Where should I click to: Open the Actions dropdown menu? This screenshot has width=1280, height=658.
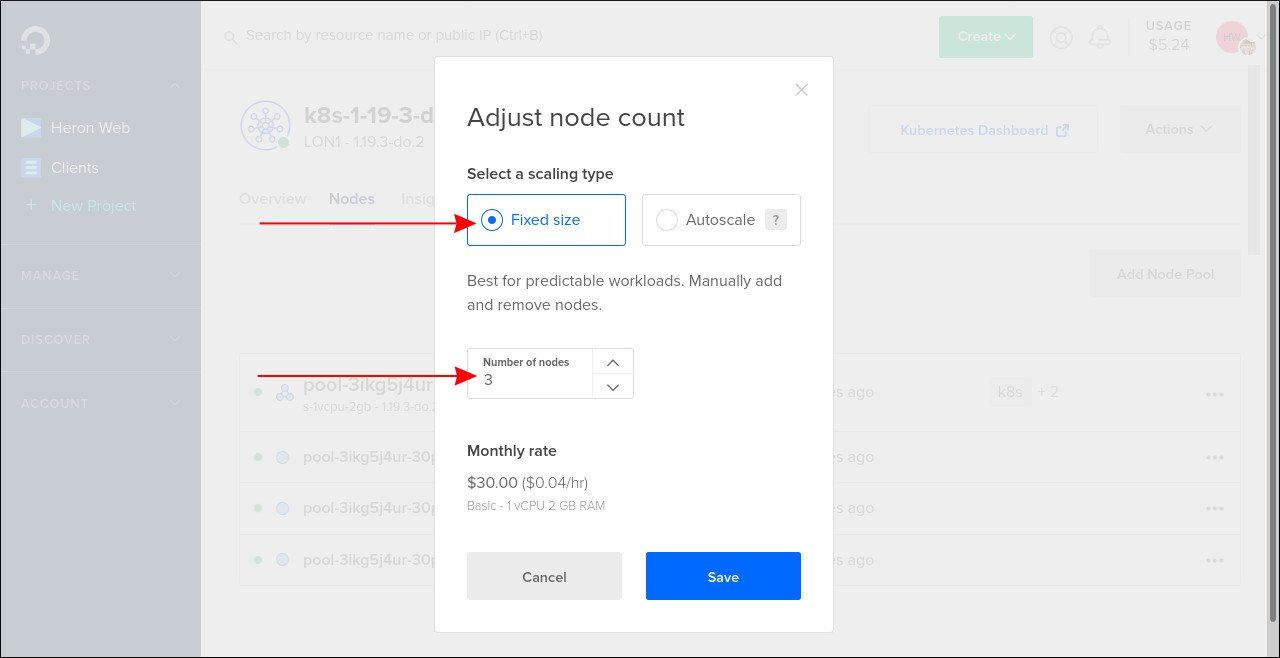tap(1177, 128)
